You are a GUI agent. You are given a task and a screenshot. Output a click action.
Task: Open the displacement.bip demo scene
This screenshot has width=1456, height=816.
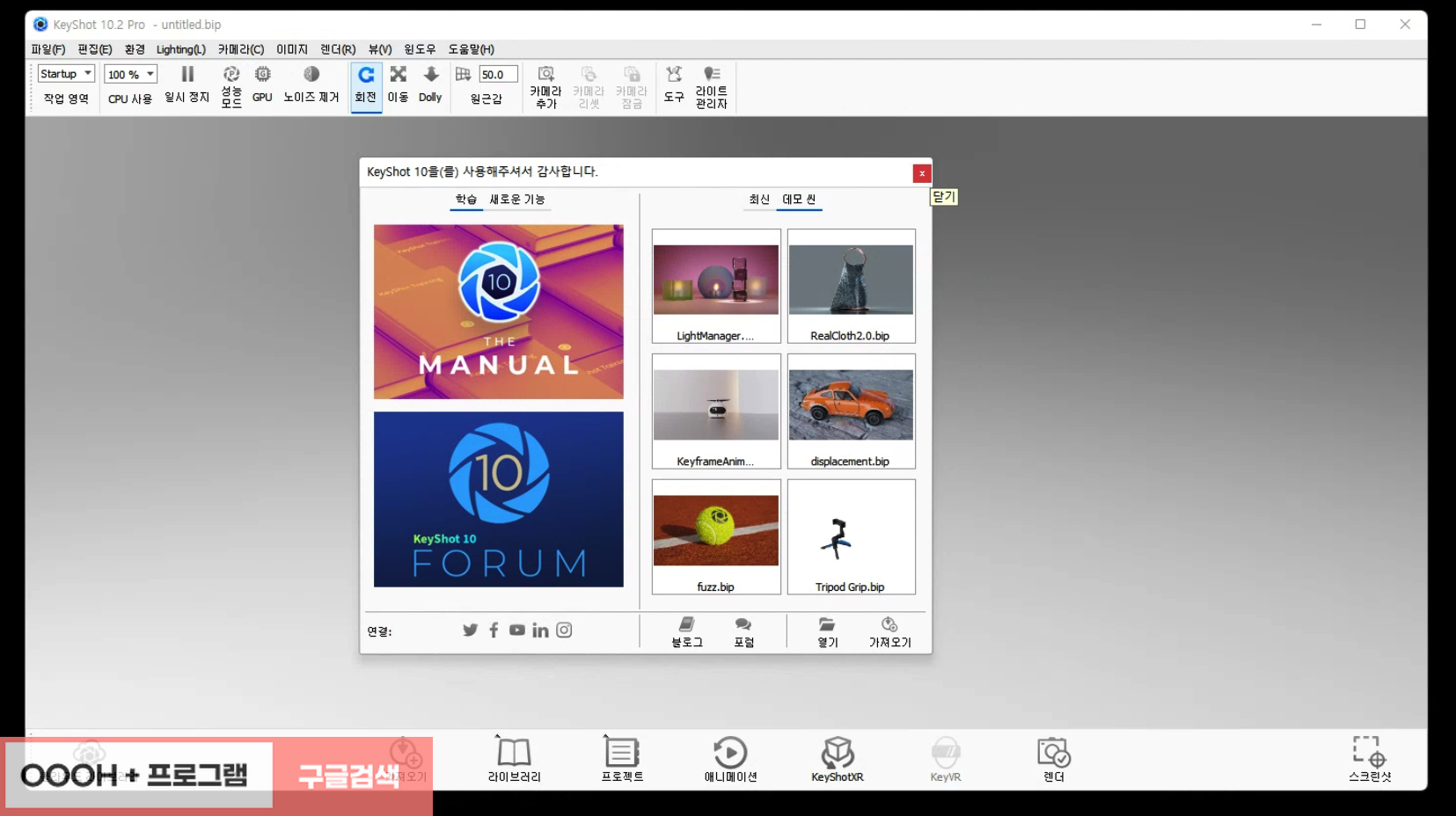click(851, 412)
